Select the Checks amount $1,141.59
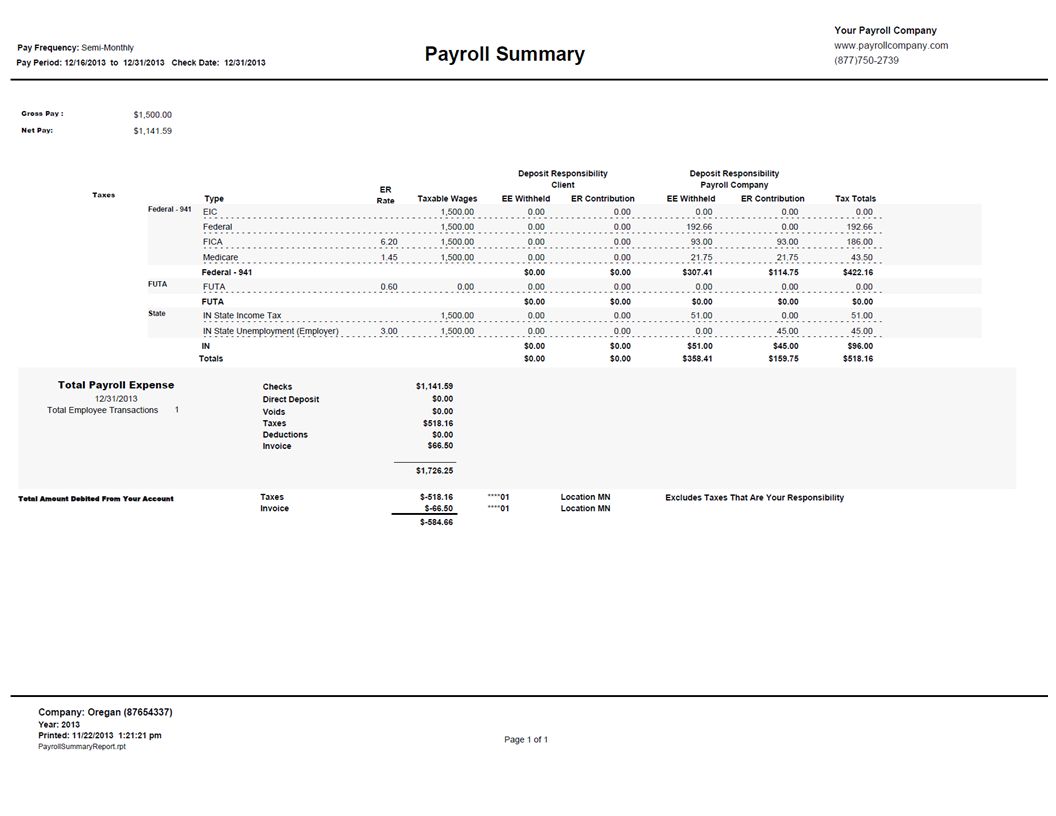Screen dimensions: 1056x816 [x=434, y=386]
